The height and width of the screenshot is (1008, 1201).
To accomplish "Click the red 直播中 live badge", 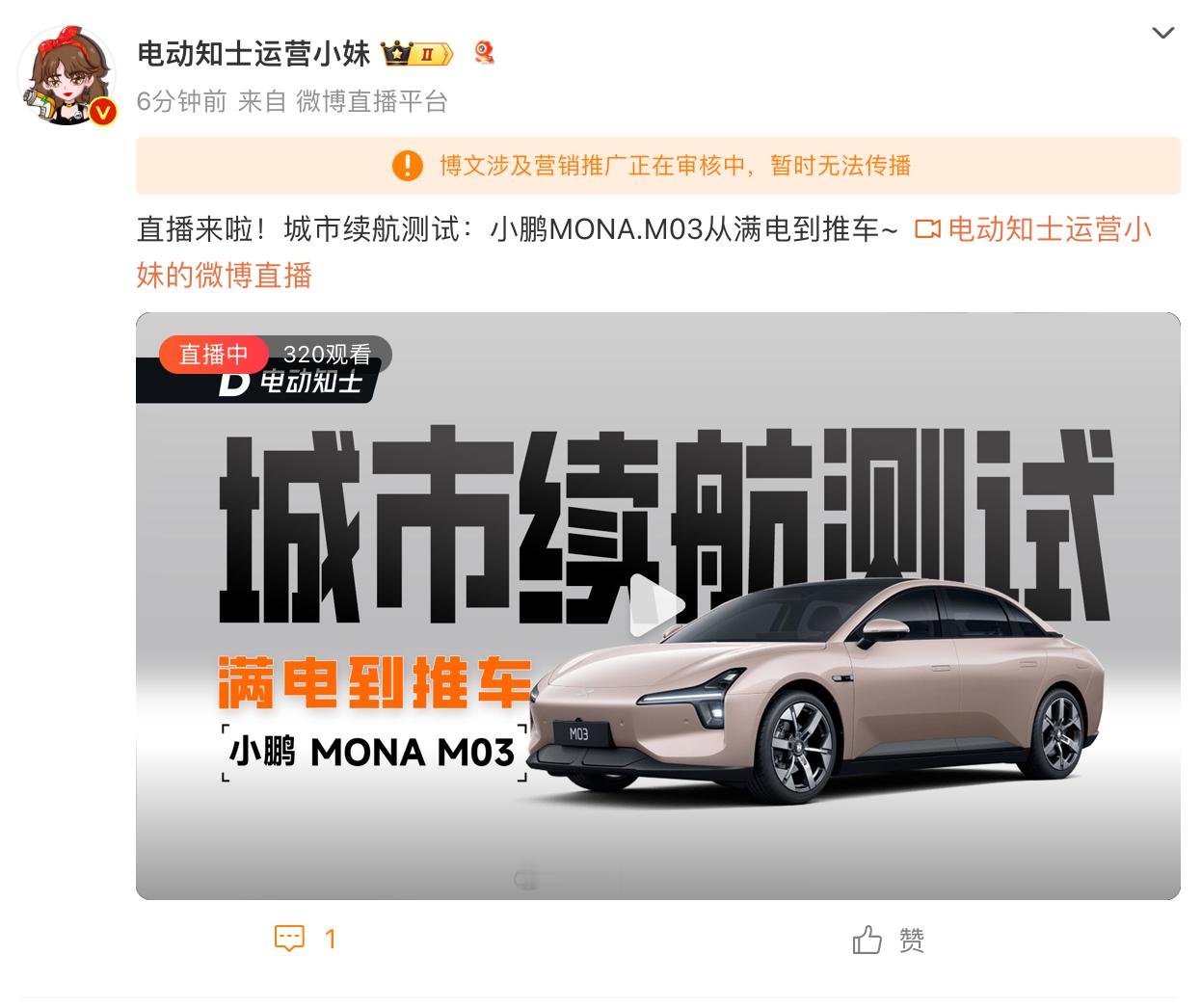I will [213, 355].
